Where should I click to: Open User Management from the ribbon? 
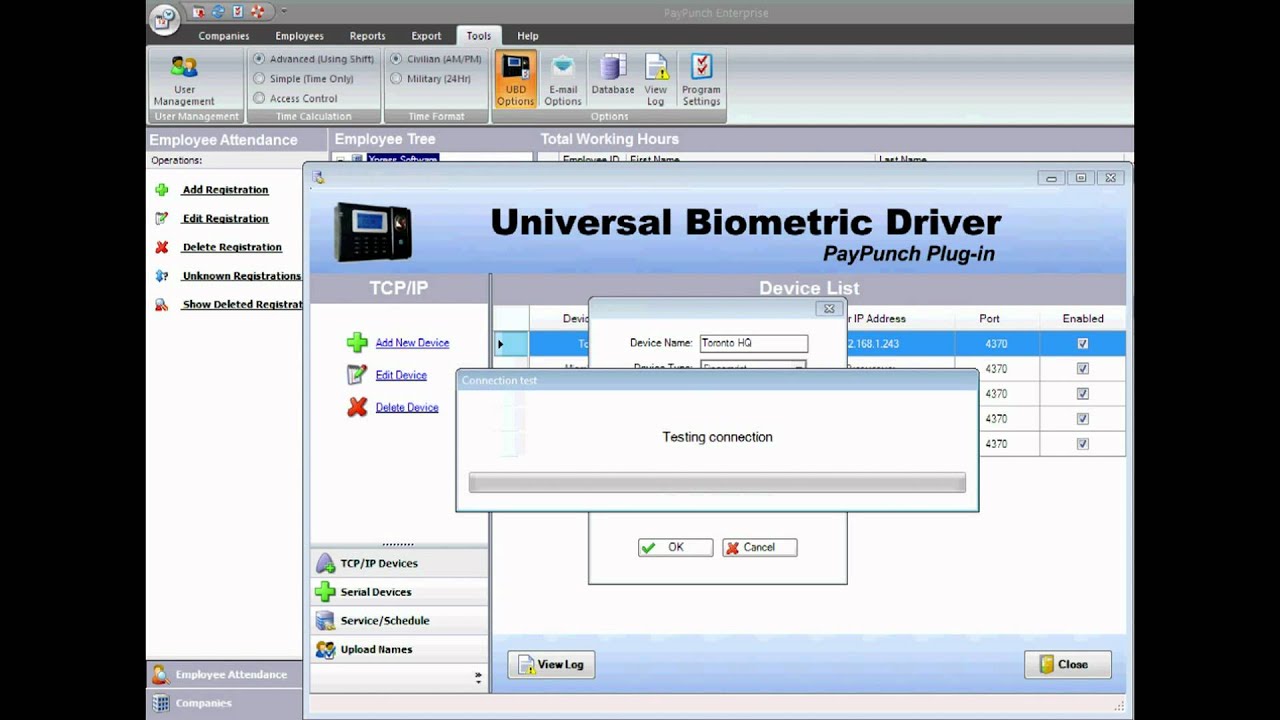coord(184,80)
